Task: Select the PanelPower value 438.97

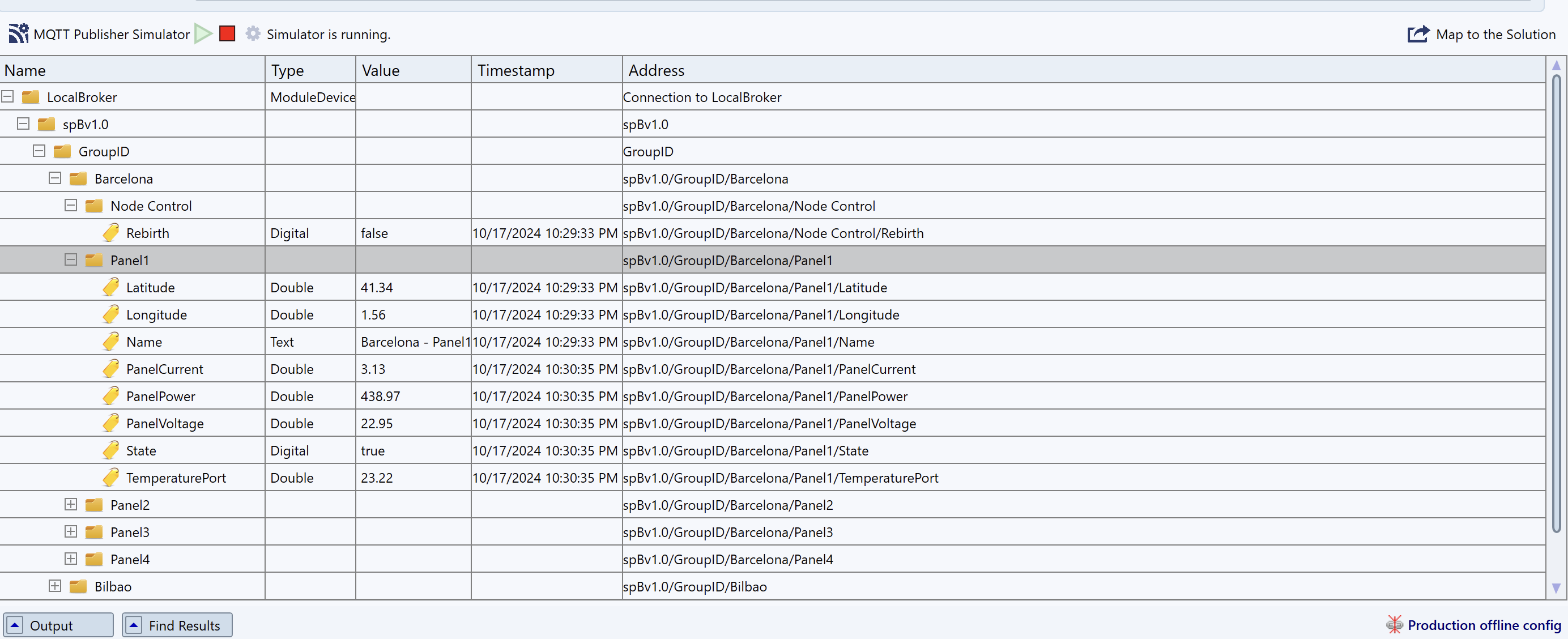Action: point(381,397)
